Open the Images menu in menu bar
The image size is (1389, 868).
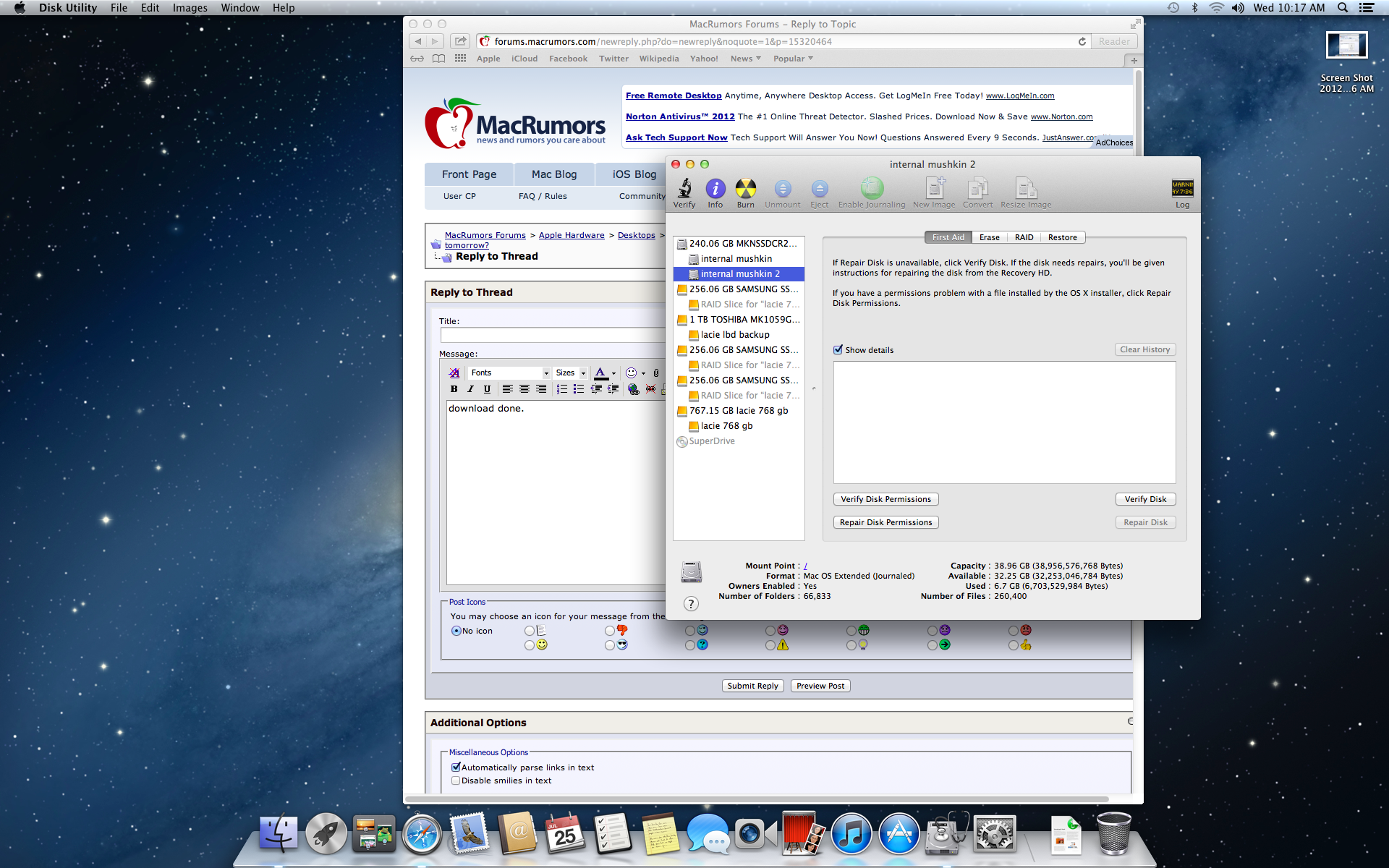[190, 8]
